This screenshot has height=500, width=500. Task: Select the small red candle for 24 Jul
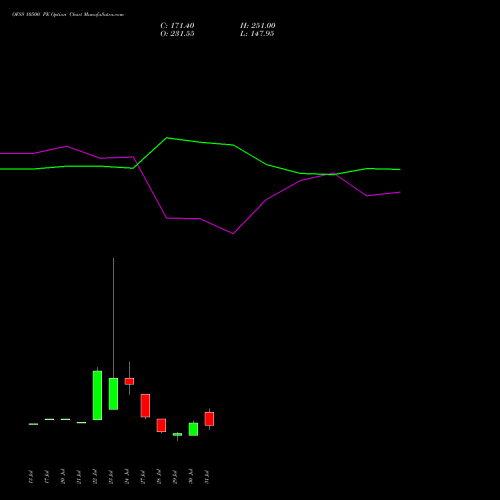[129, 381]
